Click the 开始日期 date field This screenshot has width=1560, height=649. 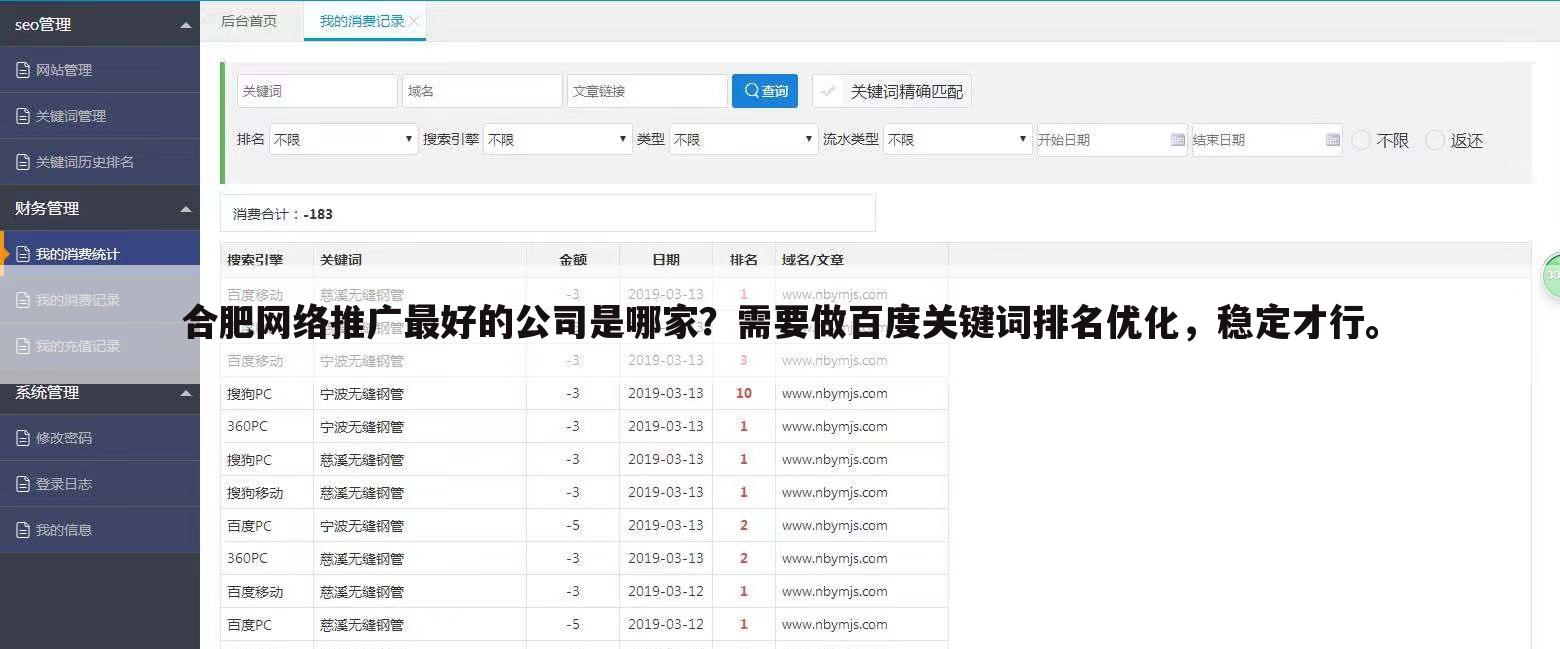coord(1112,140)
